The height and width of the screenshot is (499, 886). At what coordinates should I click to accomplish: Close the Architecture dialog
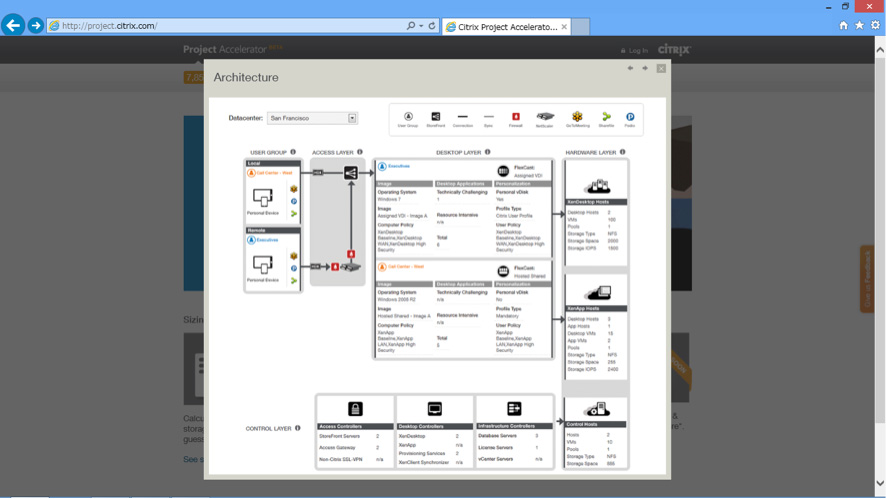click(661, 68)
